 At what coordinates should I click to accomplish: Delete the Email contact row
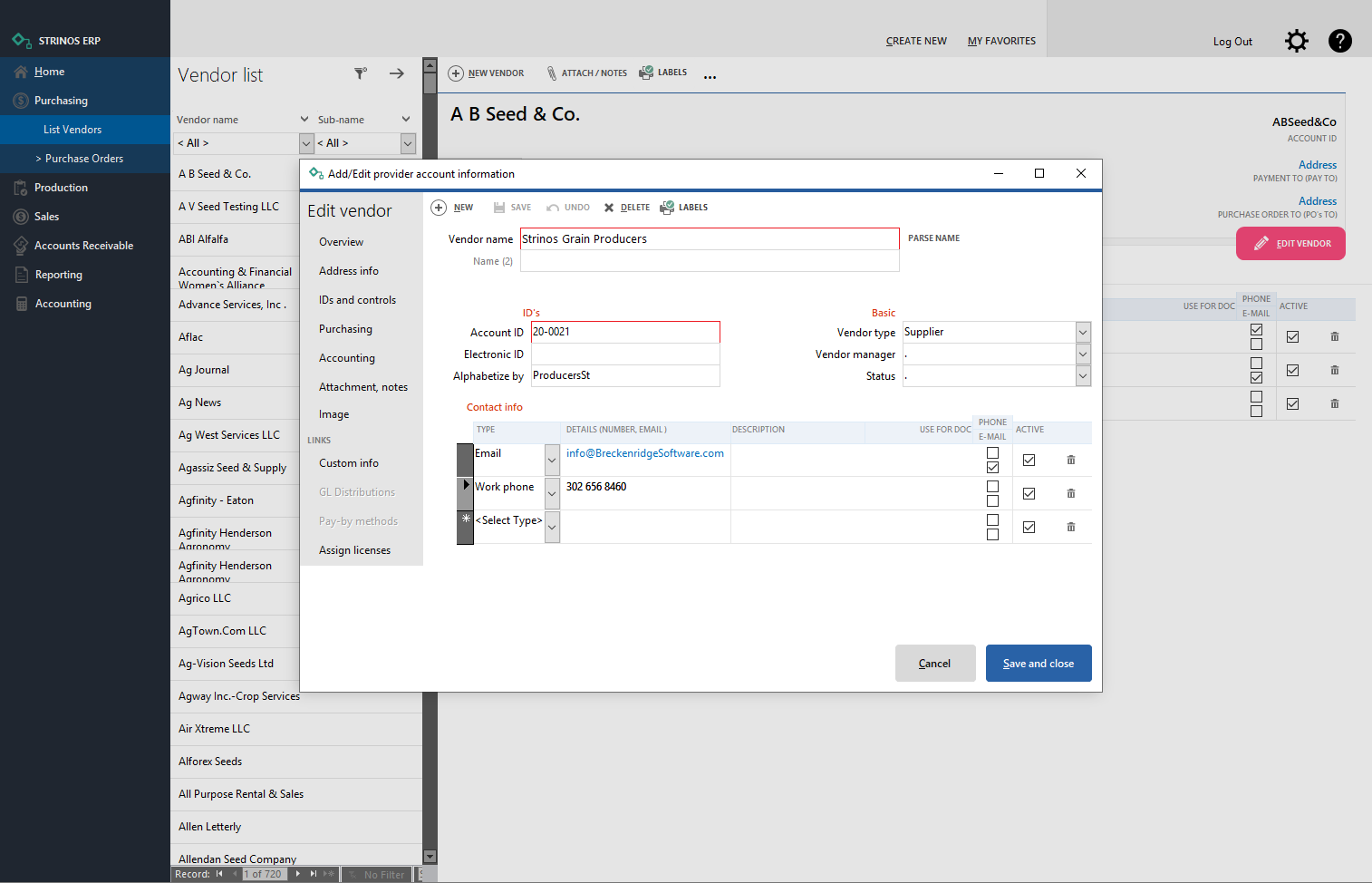[1071, 460]
